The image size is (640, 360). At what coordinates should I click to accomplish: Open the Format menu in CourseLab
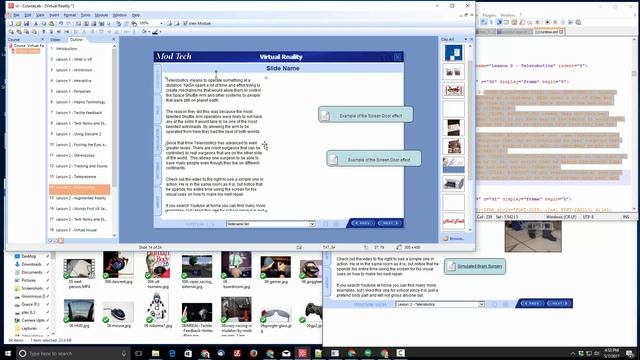point(70,15)
